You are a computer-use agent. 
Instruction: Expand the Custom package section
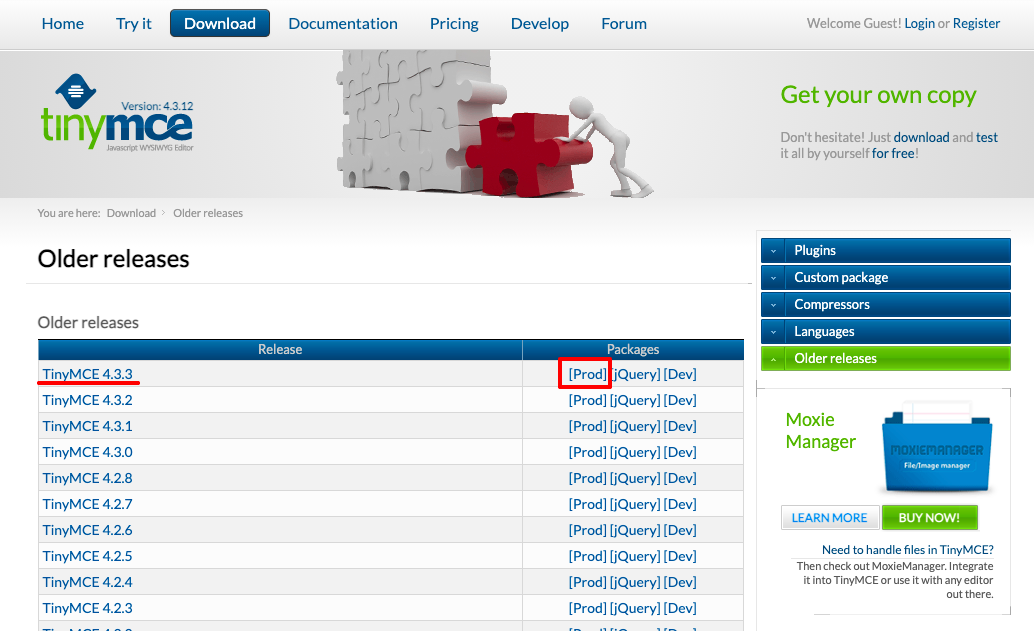[x=885, y=277]
